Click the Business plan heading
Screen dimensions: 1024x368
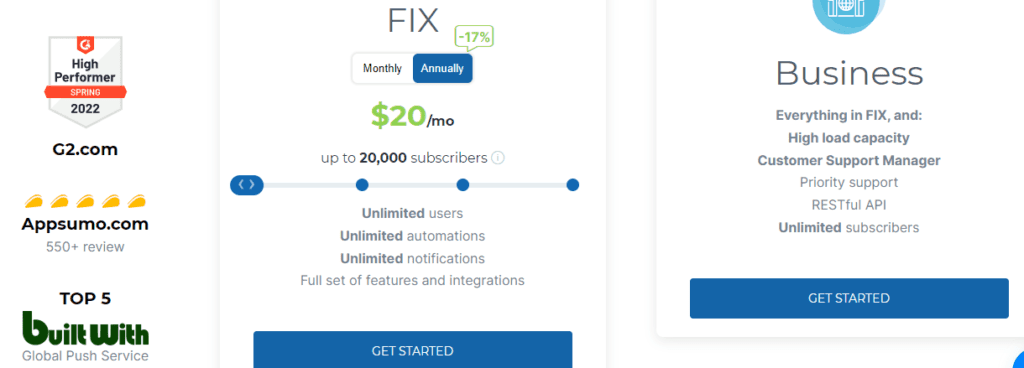point(849,73)
